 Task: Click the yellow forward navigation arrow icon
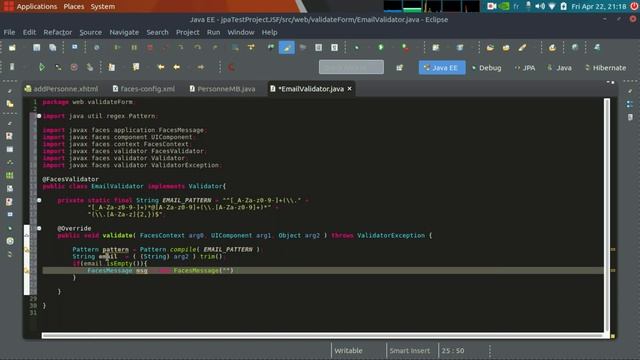200,67
